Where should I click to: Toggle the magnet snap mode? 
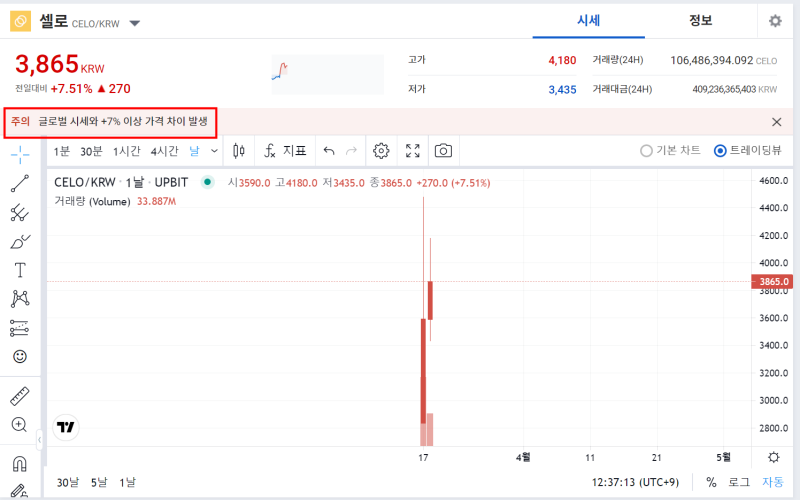[19, 464]
